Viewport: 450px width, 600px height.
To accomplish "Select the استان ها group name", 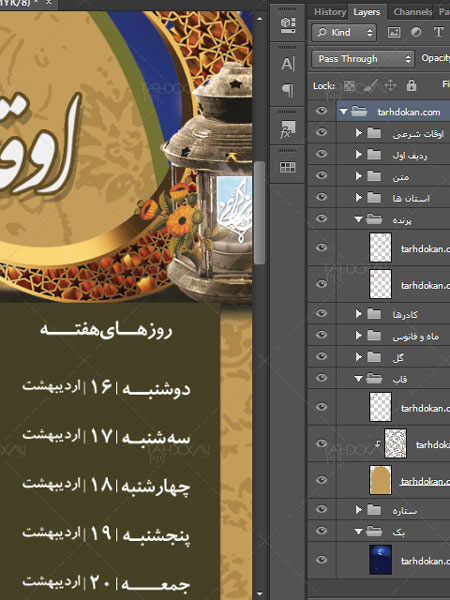I will click(x=411, y=198).
